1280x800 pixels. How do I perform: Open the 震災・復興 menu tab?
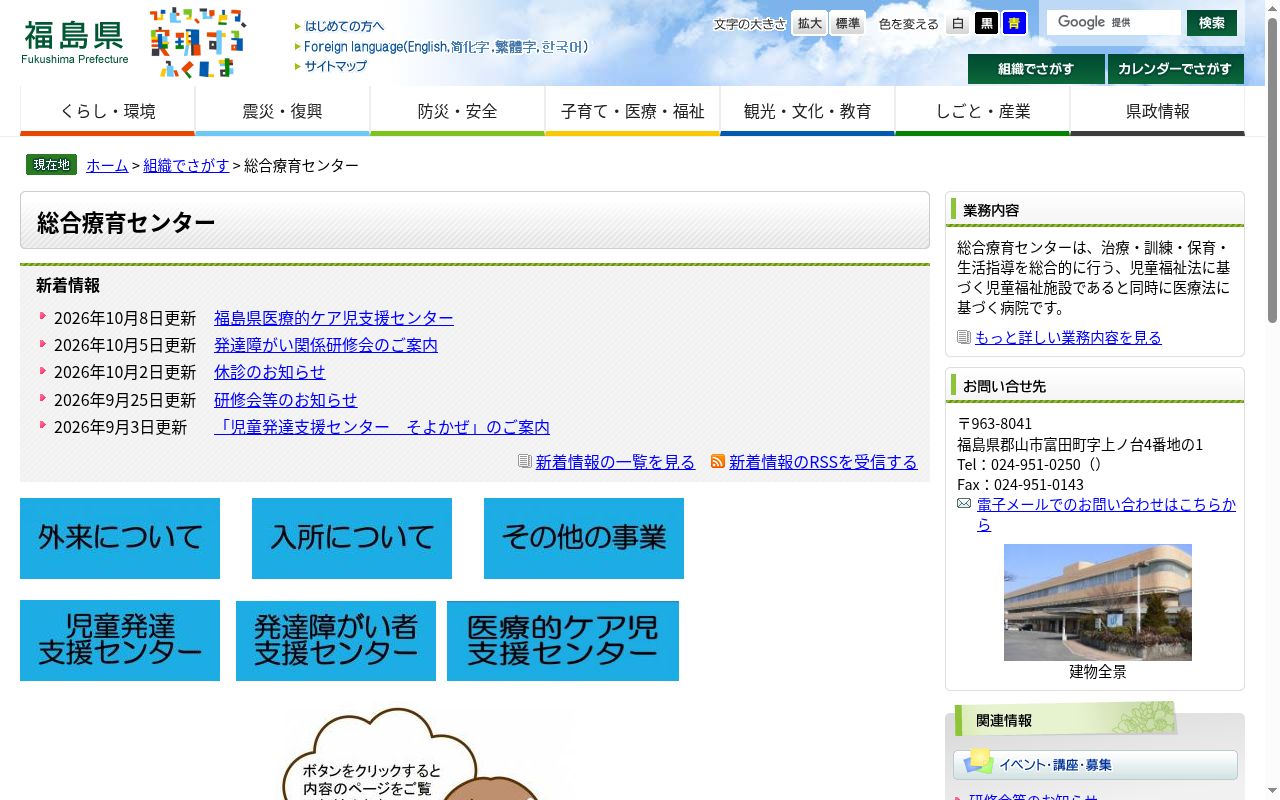click(x=282, y=111)
